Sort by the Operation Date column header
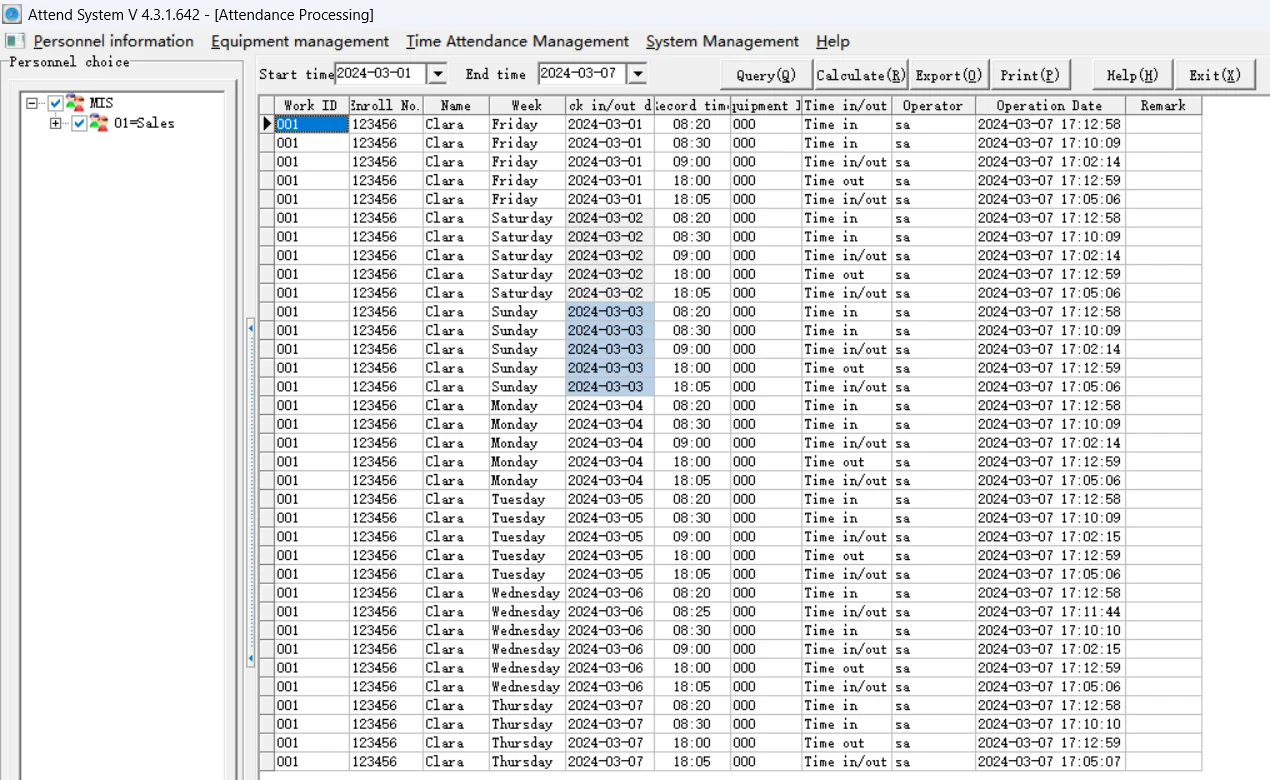Screen dimensions: 1270x780 [x=1050, y=105]
